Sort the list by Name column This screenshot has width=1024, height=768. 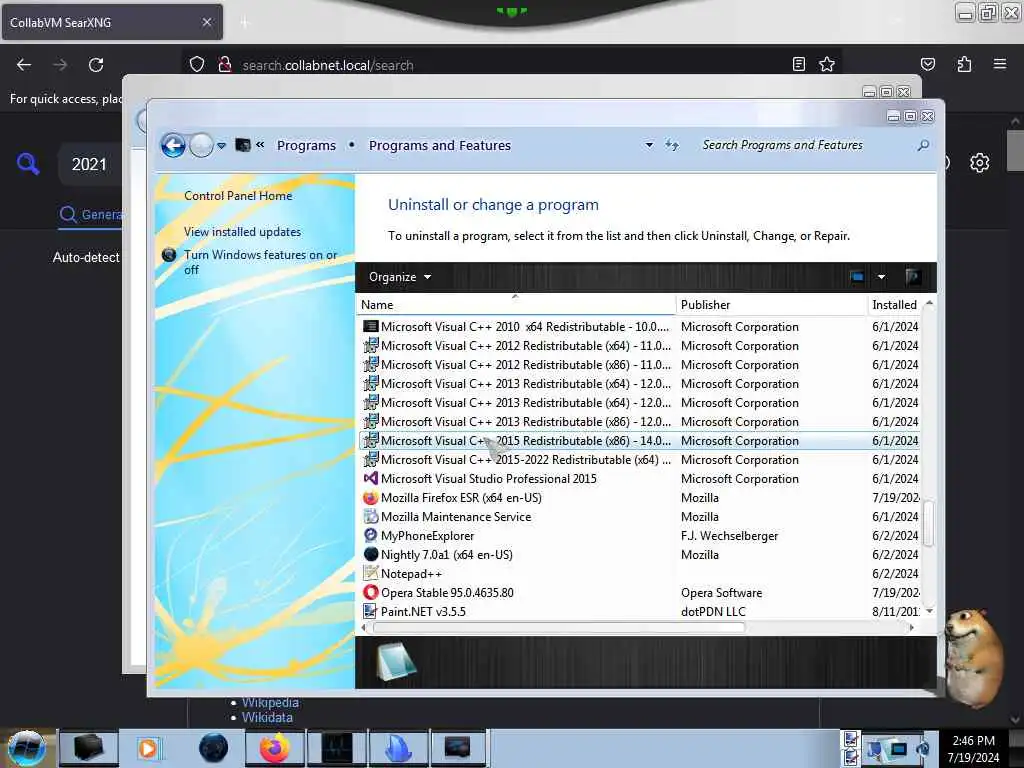[516, 304]
